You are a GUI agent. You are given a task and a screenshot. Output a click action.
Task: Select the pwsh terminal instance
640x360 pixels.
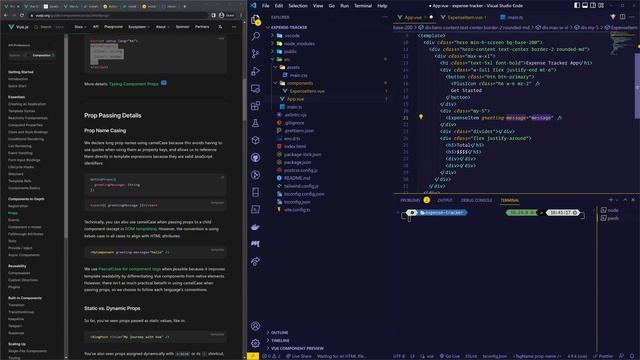[x=610, y=218]
